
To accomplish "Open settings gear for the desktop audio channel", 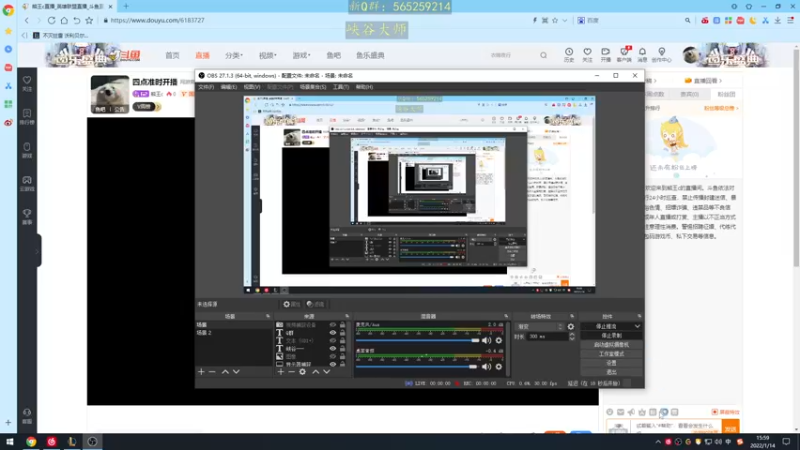I will point(498,366).
